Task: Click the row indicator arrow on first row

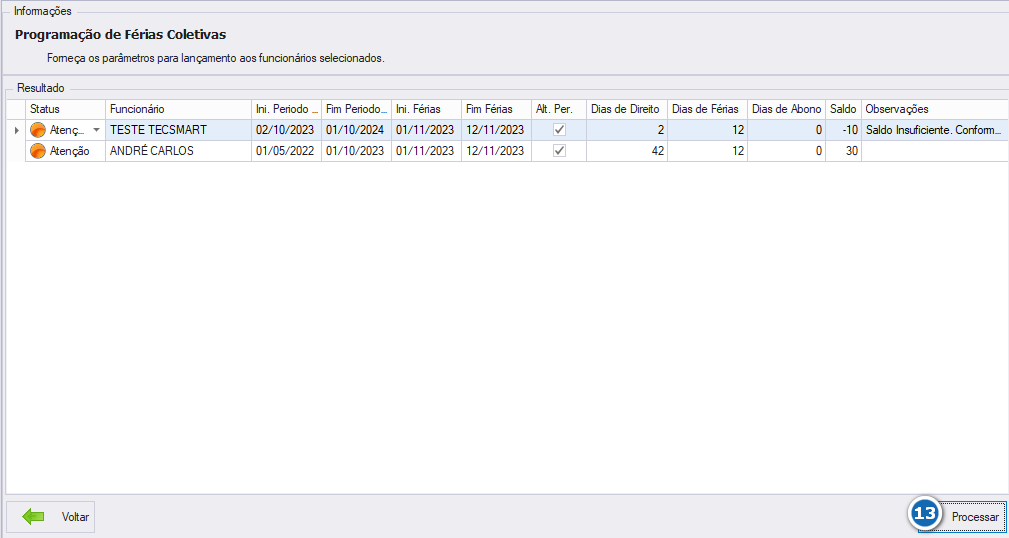Action: [16, 130]
